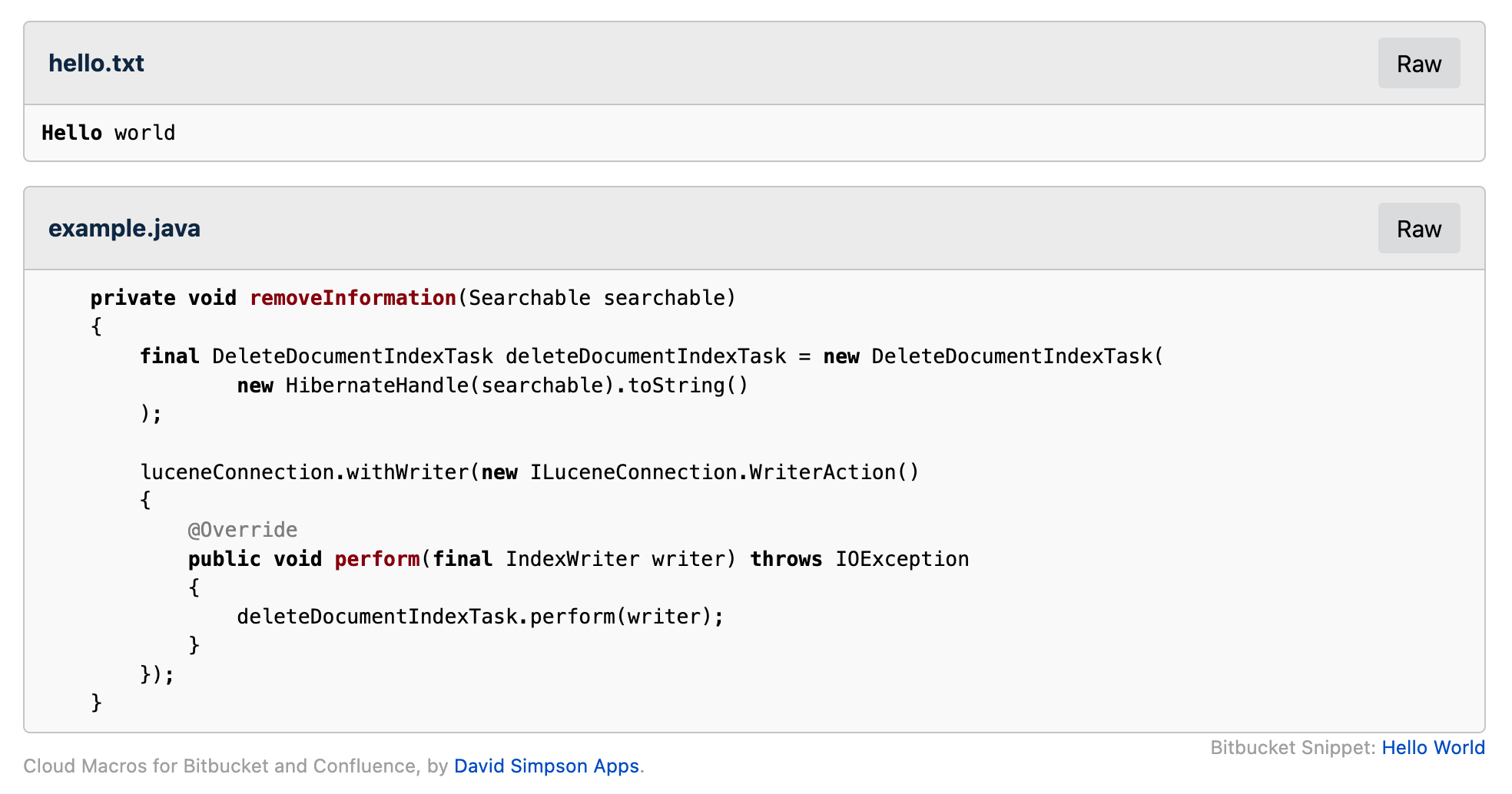Click the DeleteDocumentIndexTask constructor call
The height and width of the screenshot is (794, 1512).
pyautogui.click(x=1013, y=356)
